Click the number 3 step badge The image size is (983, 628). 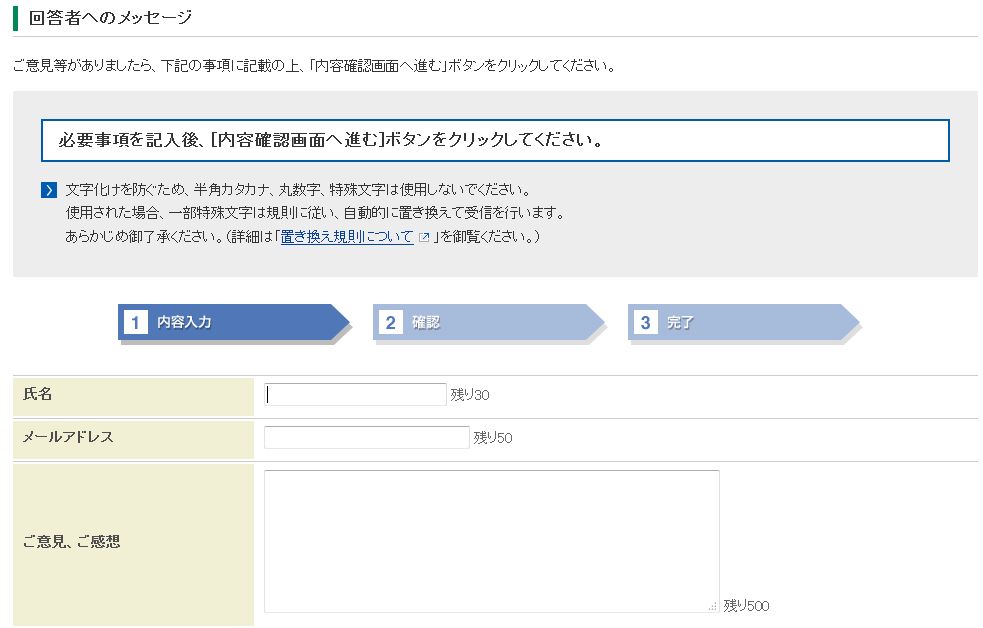click(646, 322)
